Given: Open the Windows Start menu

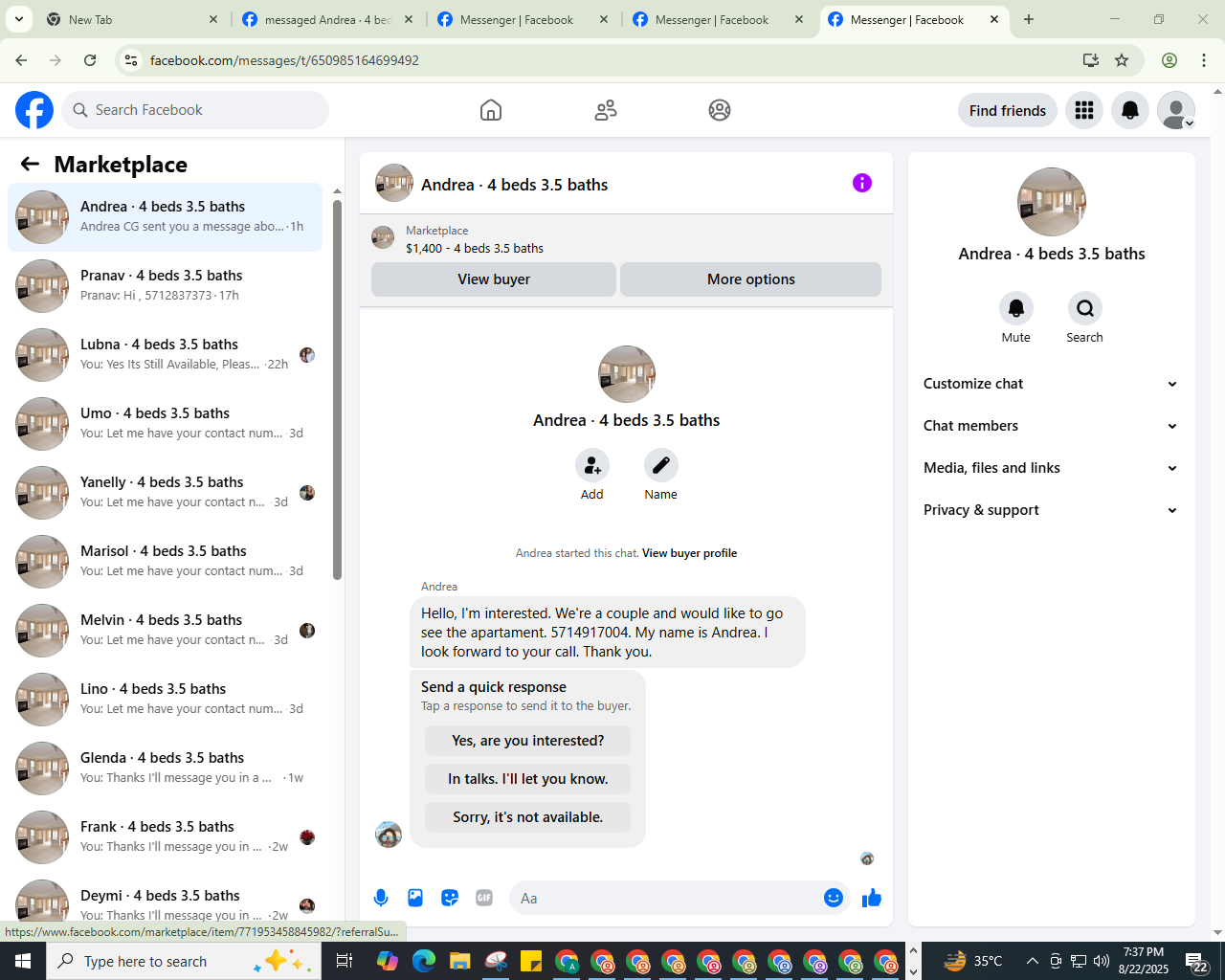Looking at the screenshot, I should (23, 961).
